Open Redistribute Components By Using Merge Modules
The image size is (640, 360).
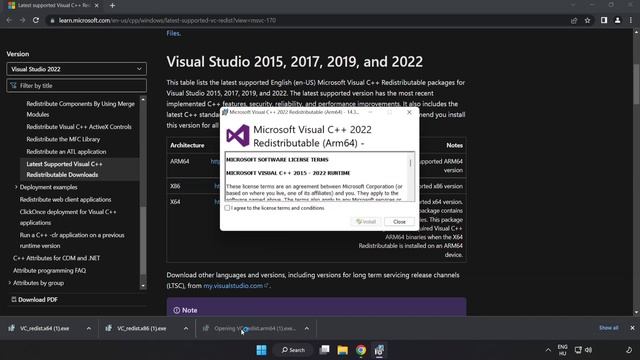[80, 109]
